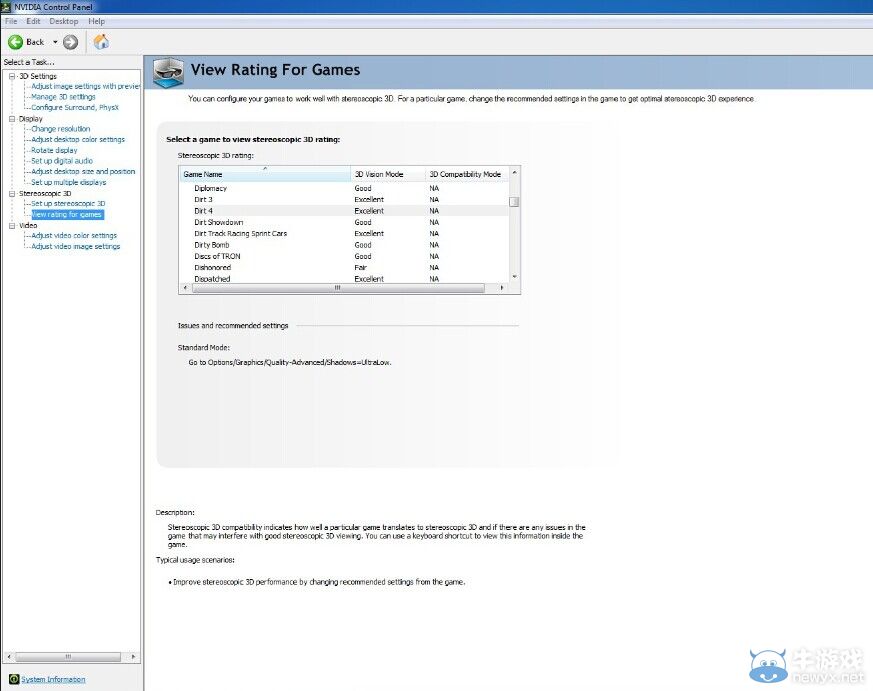Open the File menu
Viewport: 873px width, 691px height.
point(11,21)
